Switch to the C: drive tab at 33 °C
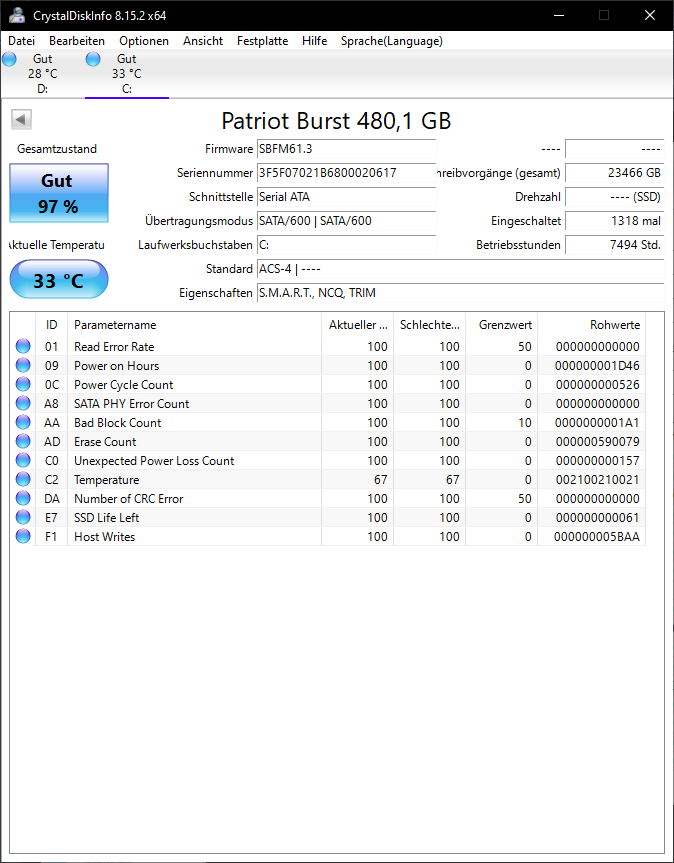This screenshot has height=863, width=674. tap(127, 74)
